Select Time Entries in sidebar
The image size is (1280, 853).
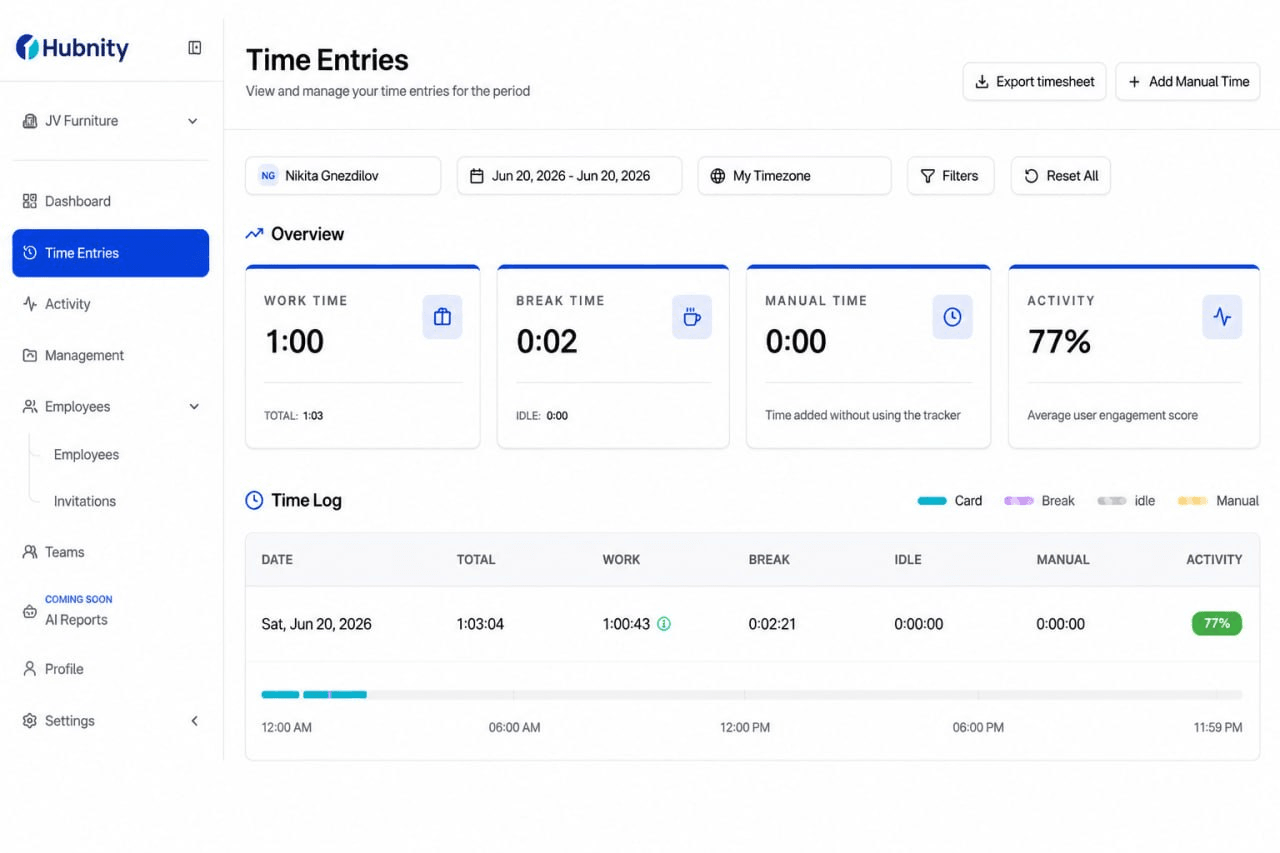pyautogui.click(x=110, y=253)
